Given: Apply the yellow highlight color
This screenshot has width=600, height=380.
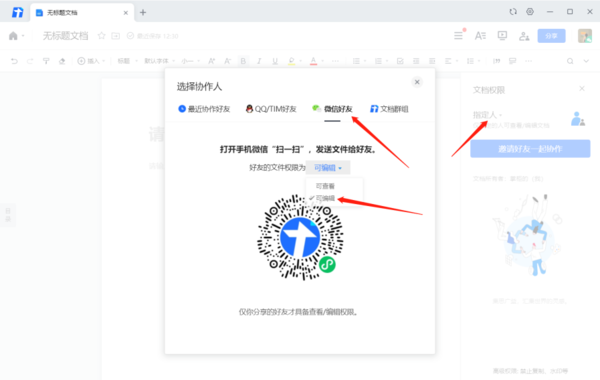Looking at the screenshot, I should click(292, 61).
